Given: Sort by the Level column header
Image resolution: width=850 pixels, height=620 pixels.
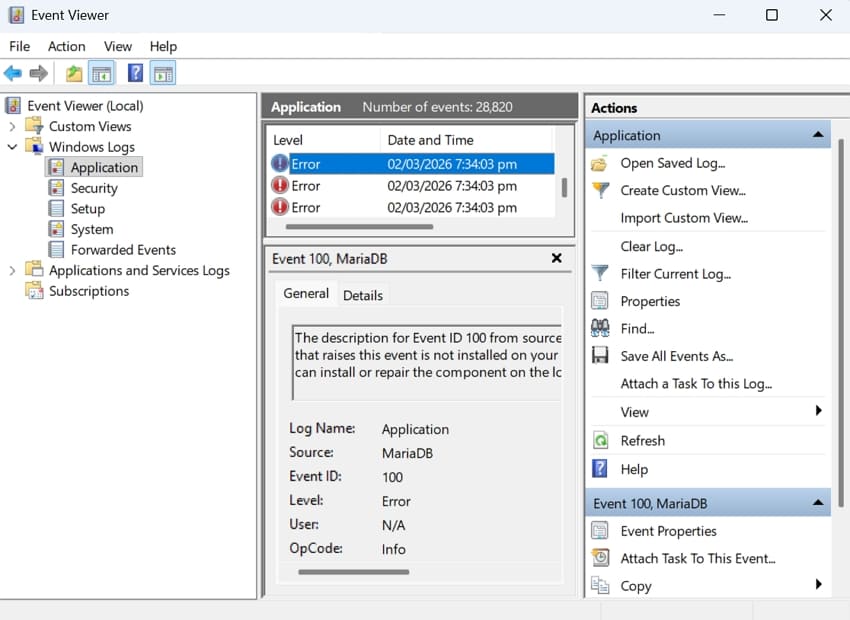Looking at the screenshot, I should 324,140.
